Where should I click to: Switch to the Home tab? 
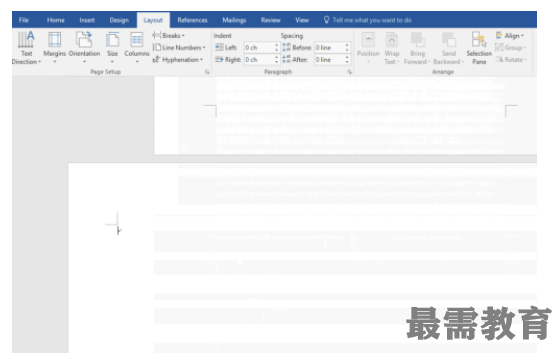56,20
